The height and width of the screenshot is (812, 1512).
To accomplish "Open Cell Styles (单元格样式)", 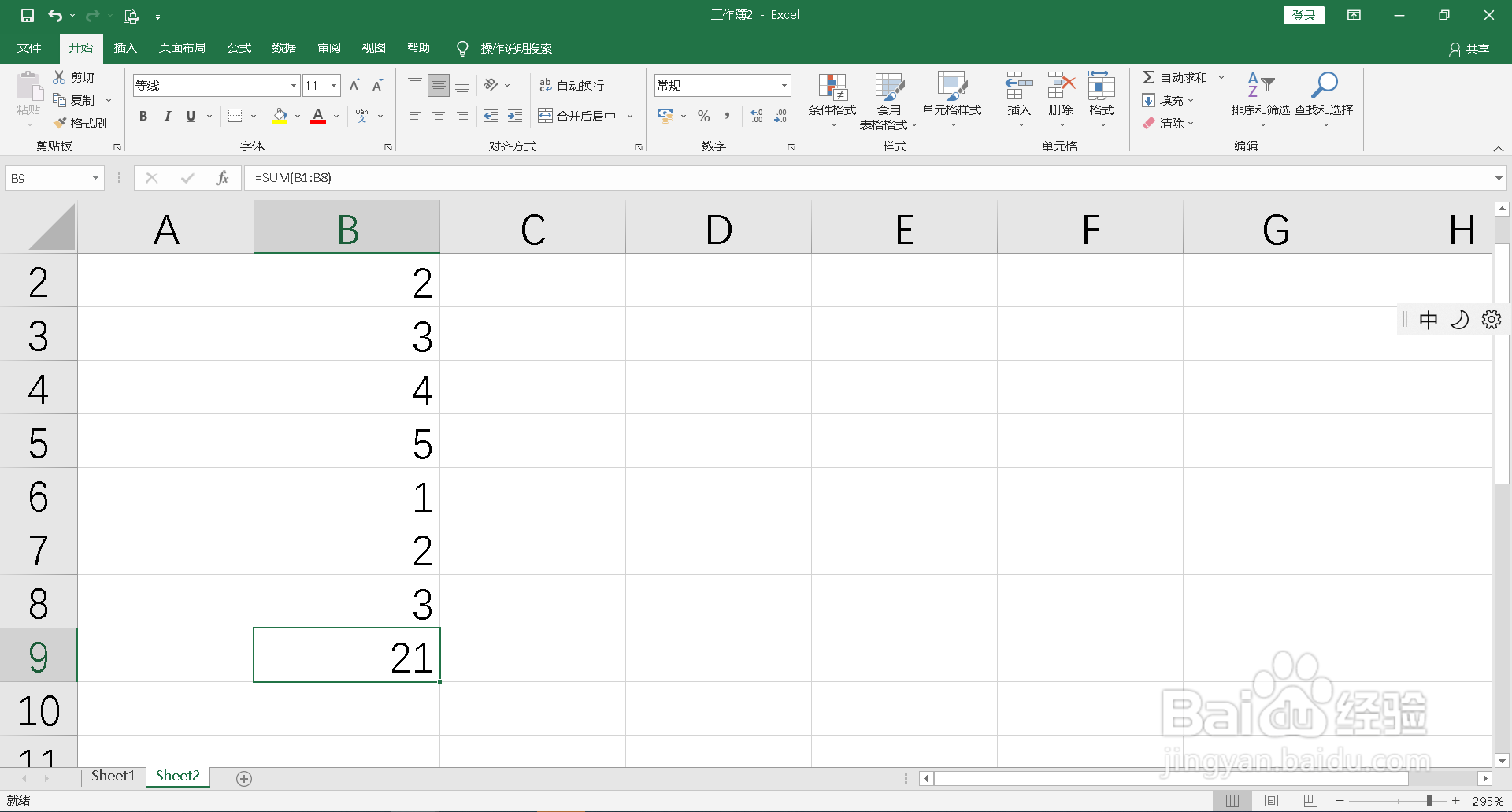I will point(952,101).
